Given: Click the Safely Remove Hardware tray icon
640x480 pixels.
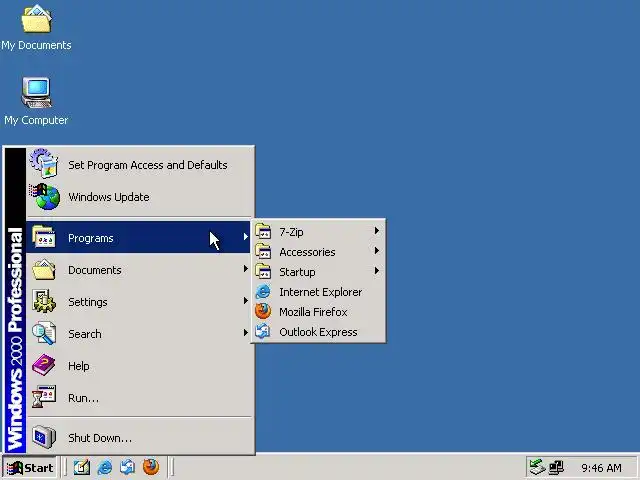Looking at the screenshot, I should (x=536, y=467).
